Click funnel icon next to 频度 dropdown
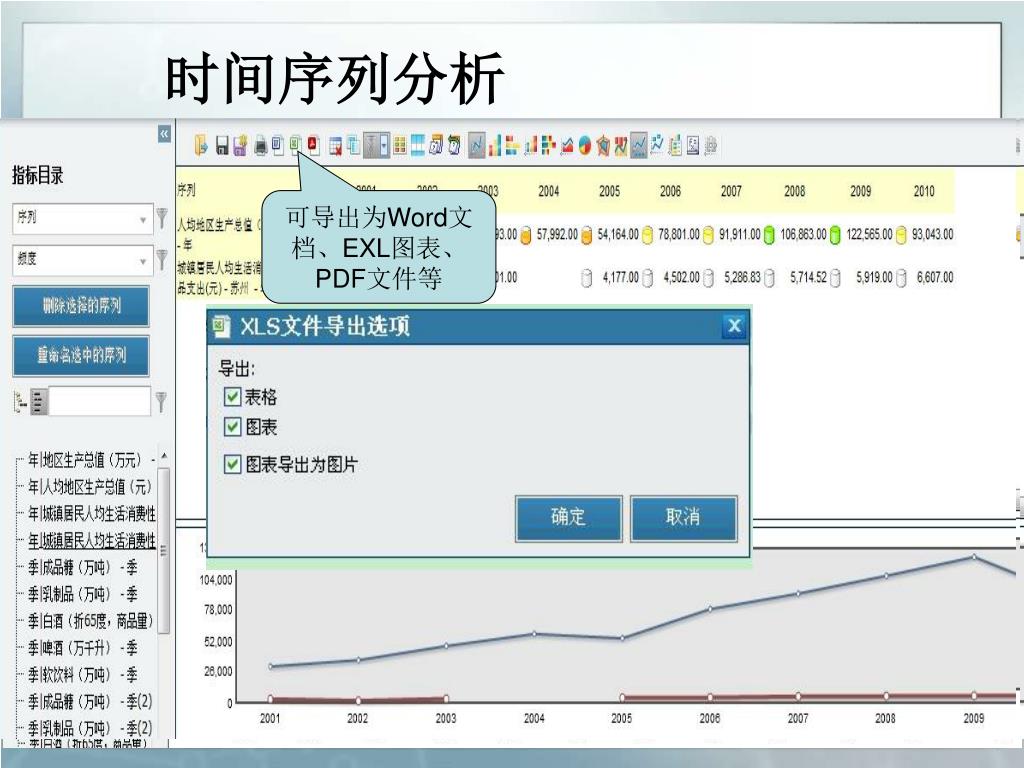This screenshot has height=768, width=1024. pyautogui.click(x=162, y=259)
